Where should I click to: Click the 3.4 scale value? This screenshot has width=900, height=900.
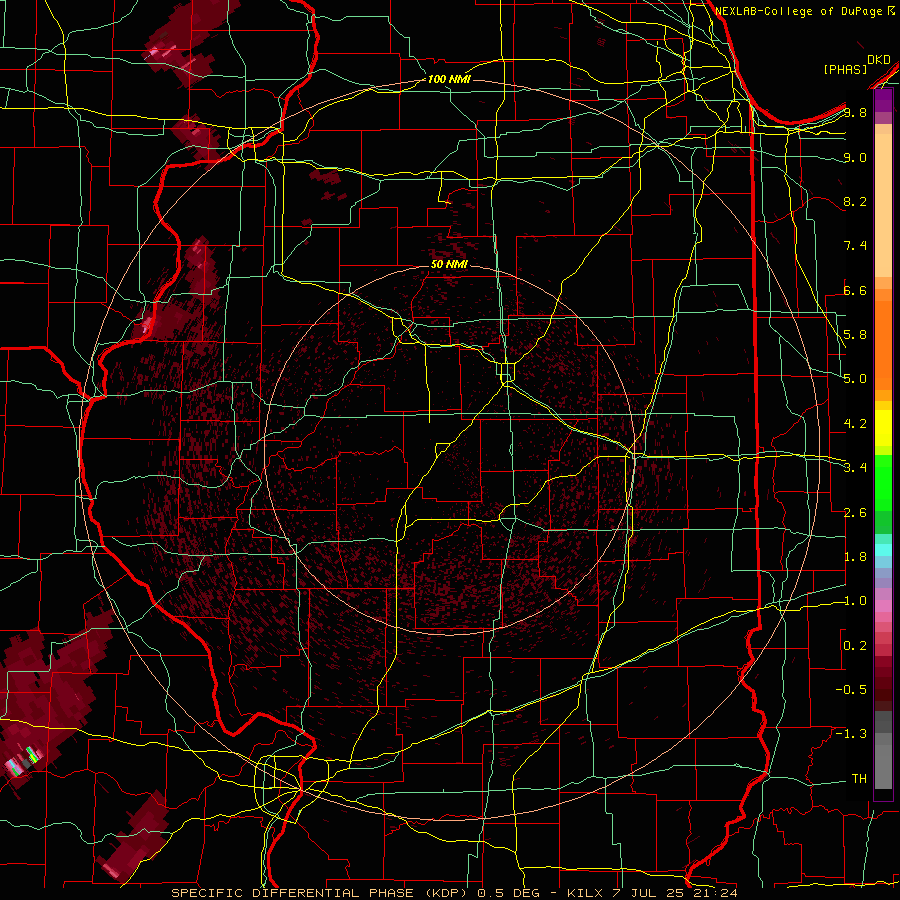[x=855, y=468]
